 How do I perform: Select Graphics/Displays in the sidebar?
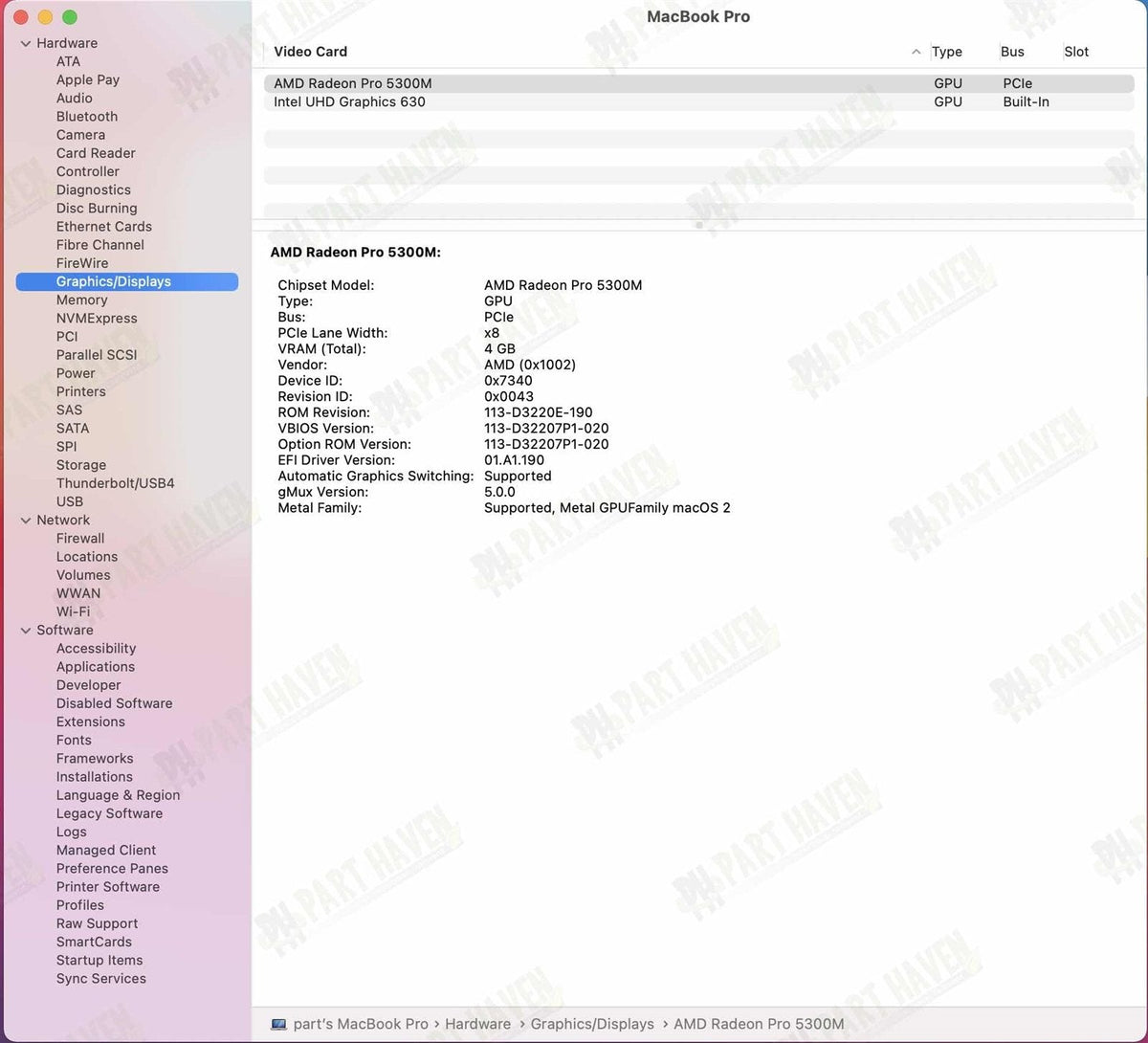click(x=127, y=281)
